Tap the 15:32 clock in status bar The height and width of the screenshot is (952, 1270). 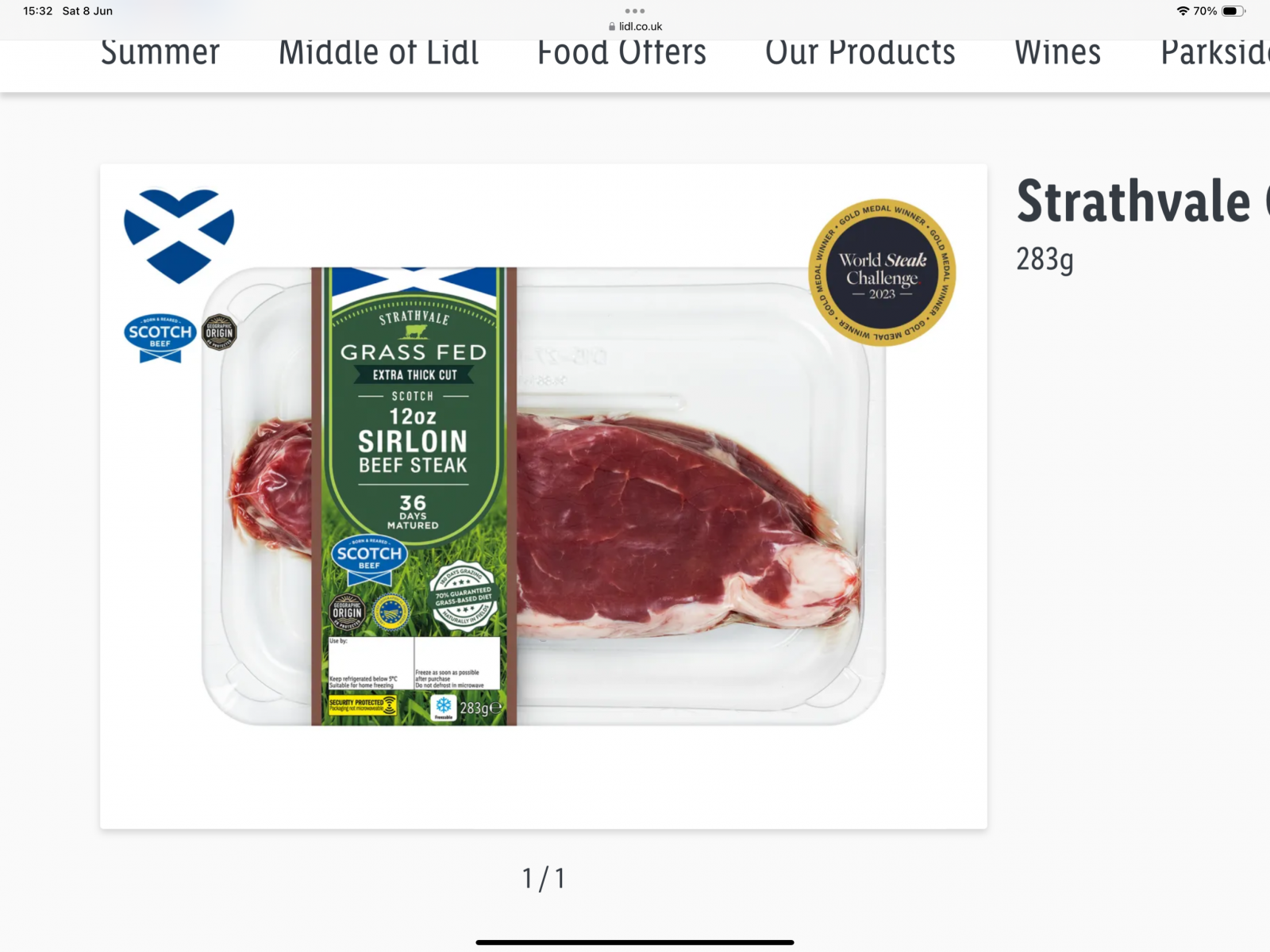(x=38, y=11)
